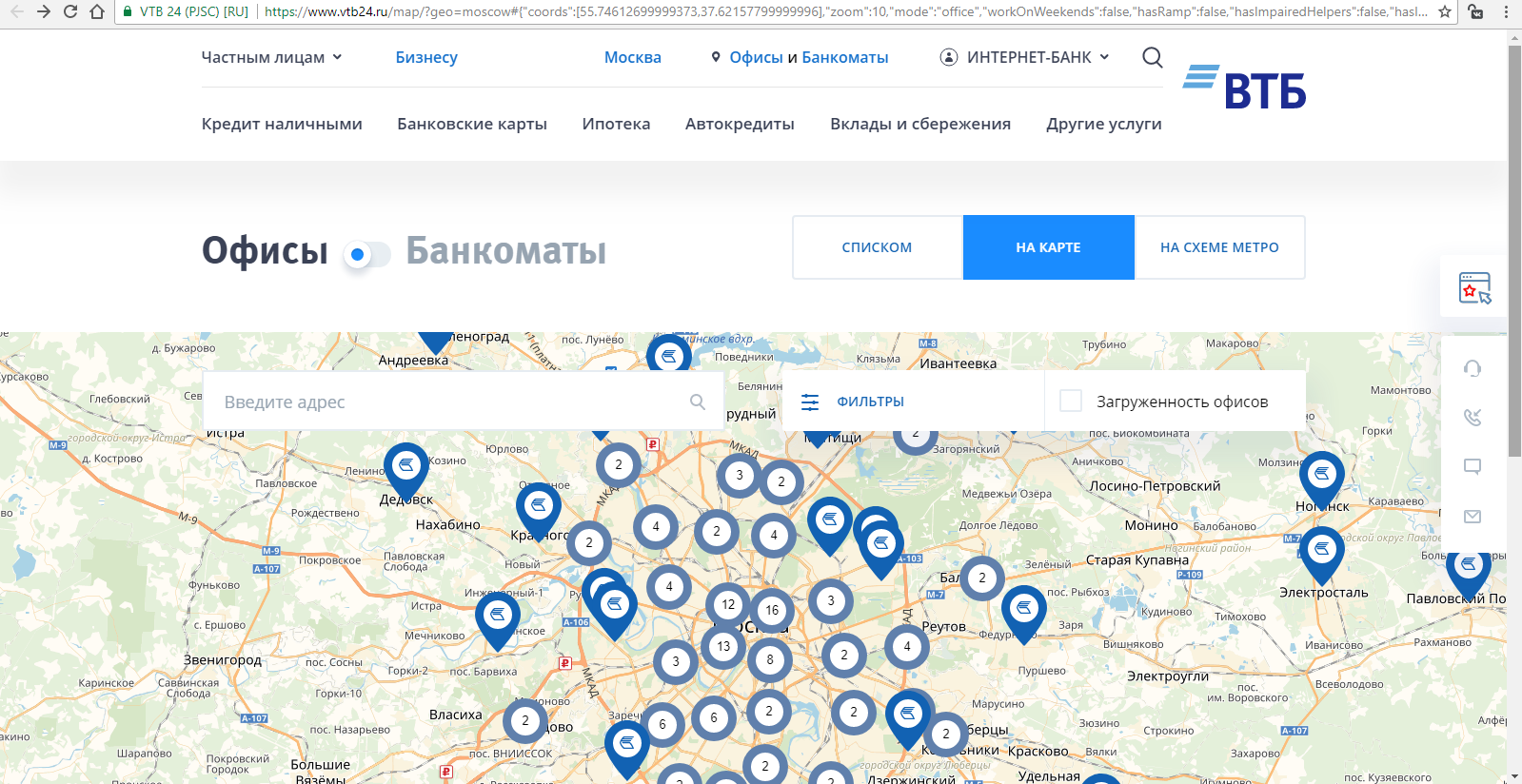Click the VTB logo

pos(1245,88)
